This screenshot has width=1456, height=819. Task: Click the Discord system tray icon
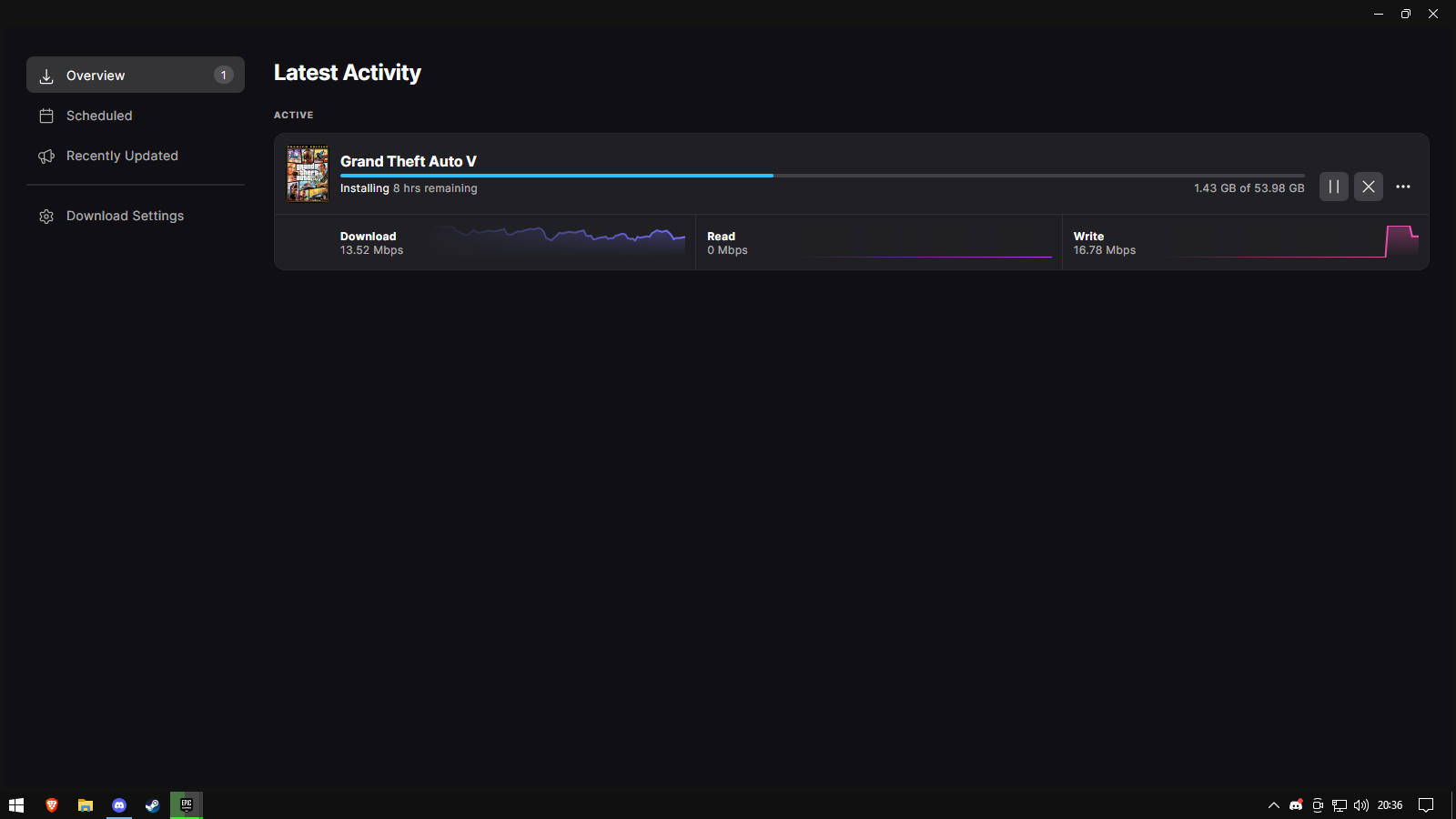tap(1296, 805)
